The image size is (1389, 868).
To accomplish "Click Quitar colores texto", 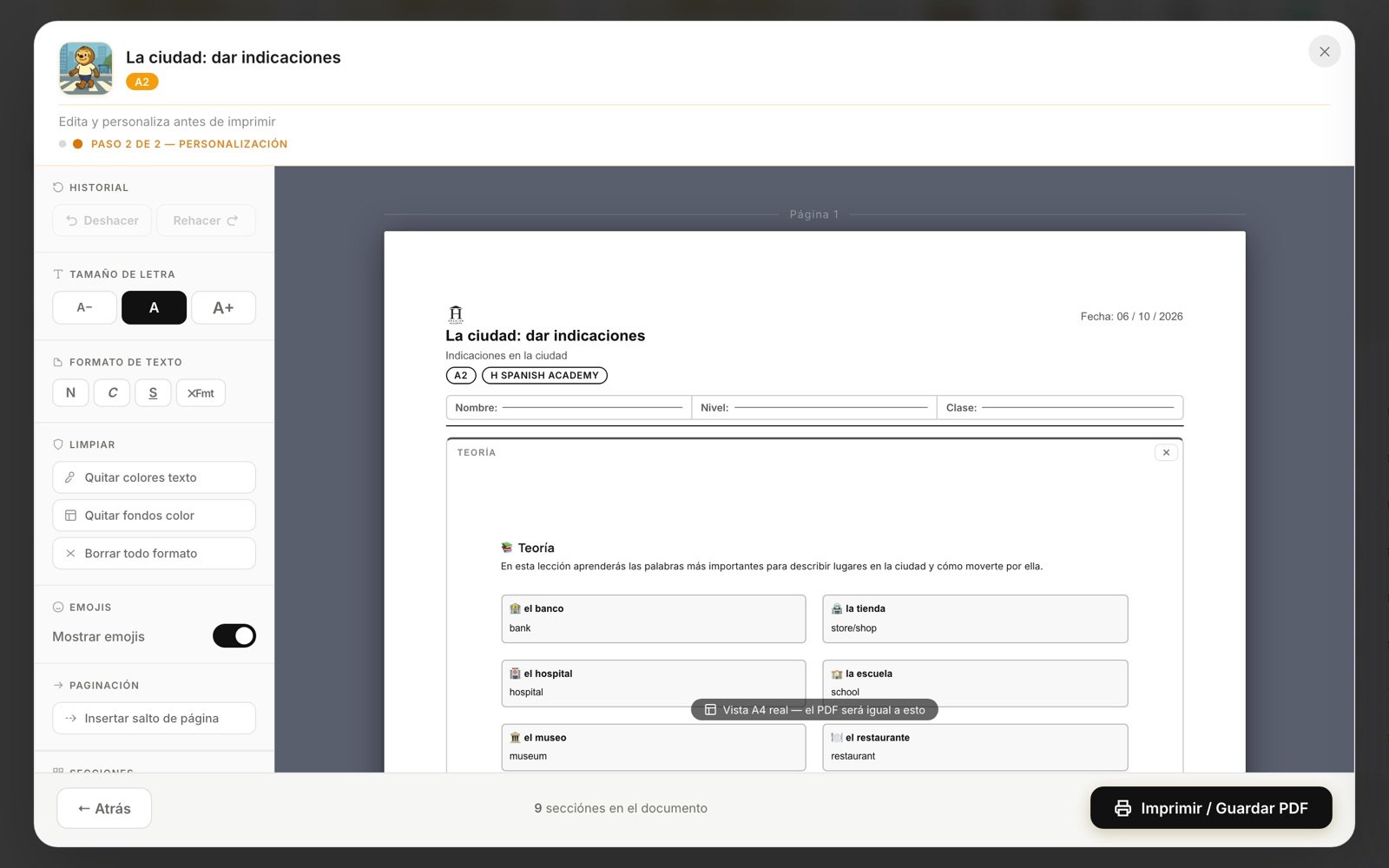I will (x=154, y=477).
